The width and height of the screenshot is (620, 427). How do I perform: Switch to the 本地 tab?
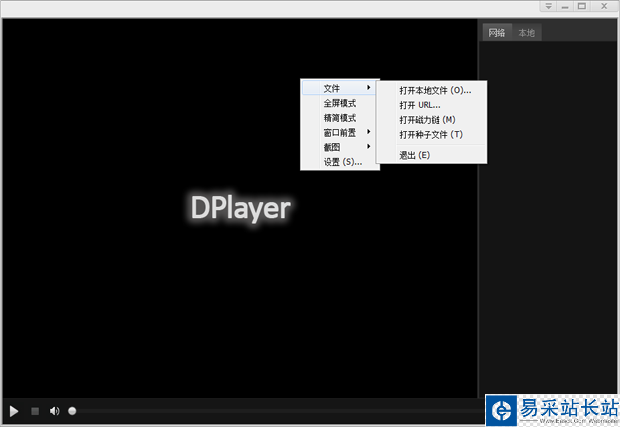coord(527,32)
